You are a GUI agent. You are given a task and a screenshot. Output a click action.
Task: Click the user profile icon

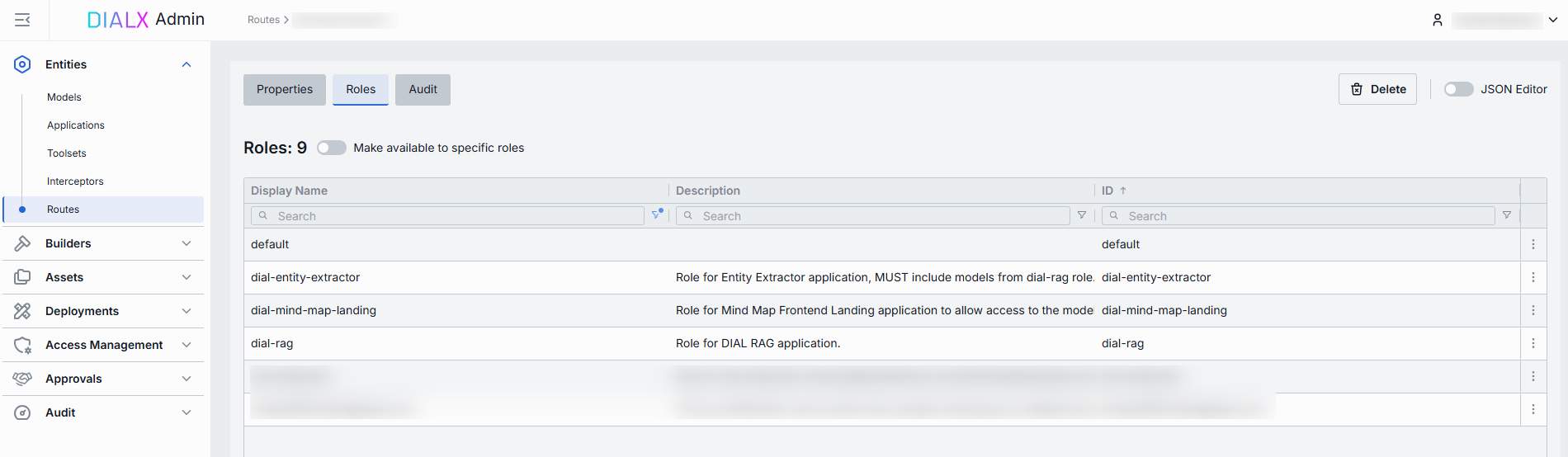1437,20
